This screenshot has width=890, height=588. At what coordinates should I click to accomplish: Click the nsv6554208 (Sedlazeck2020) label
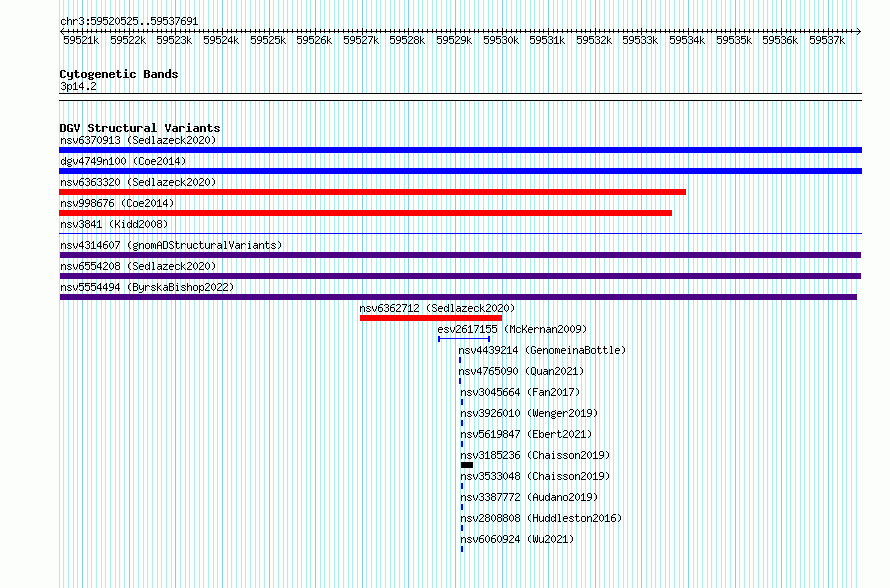[138, 266]
